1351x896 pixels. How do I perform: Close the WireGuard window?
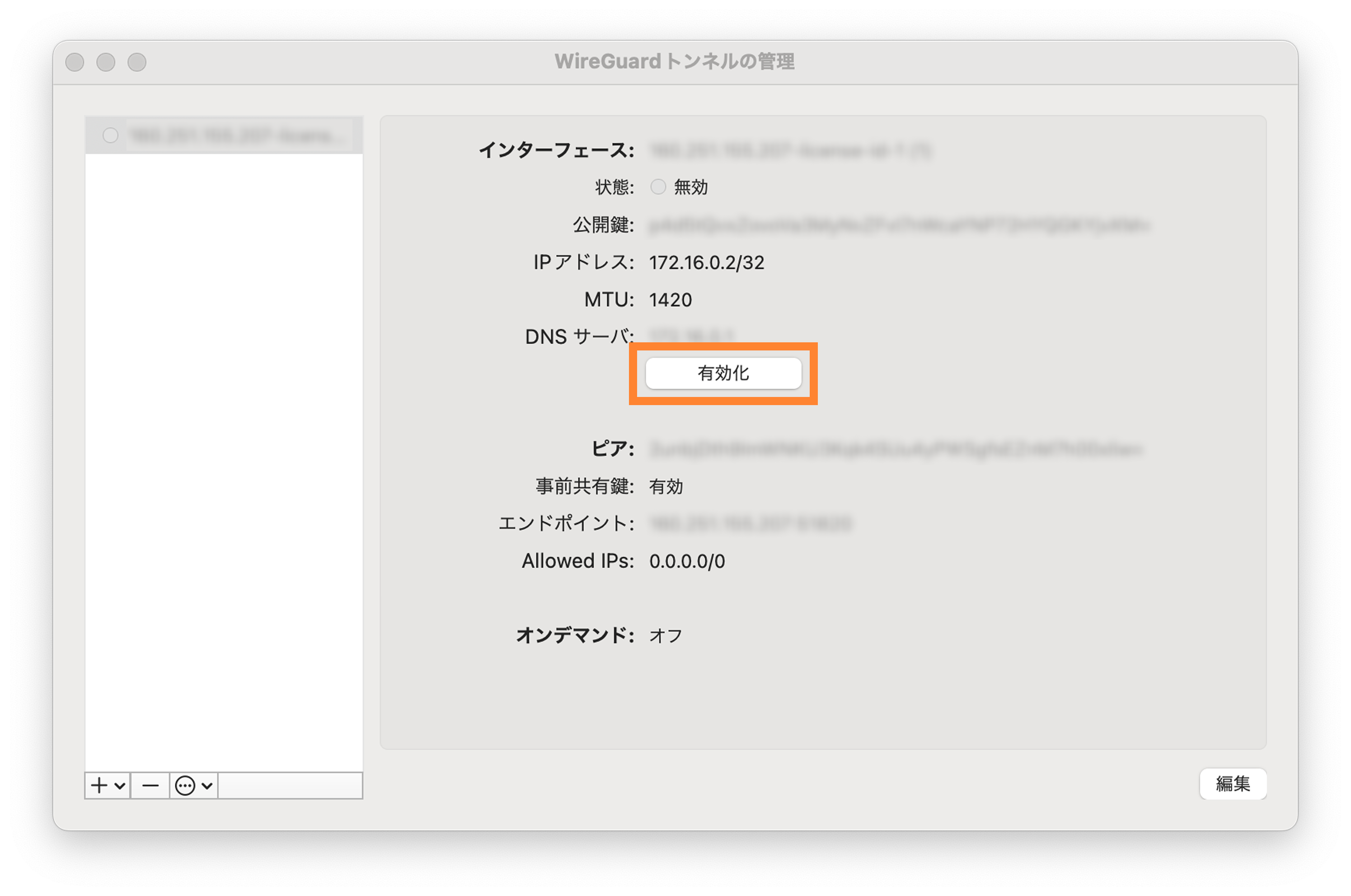coord(75,62)
